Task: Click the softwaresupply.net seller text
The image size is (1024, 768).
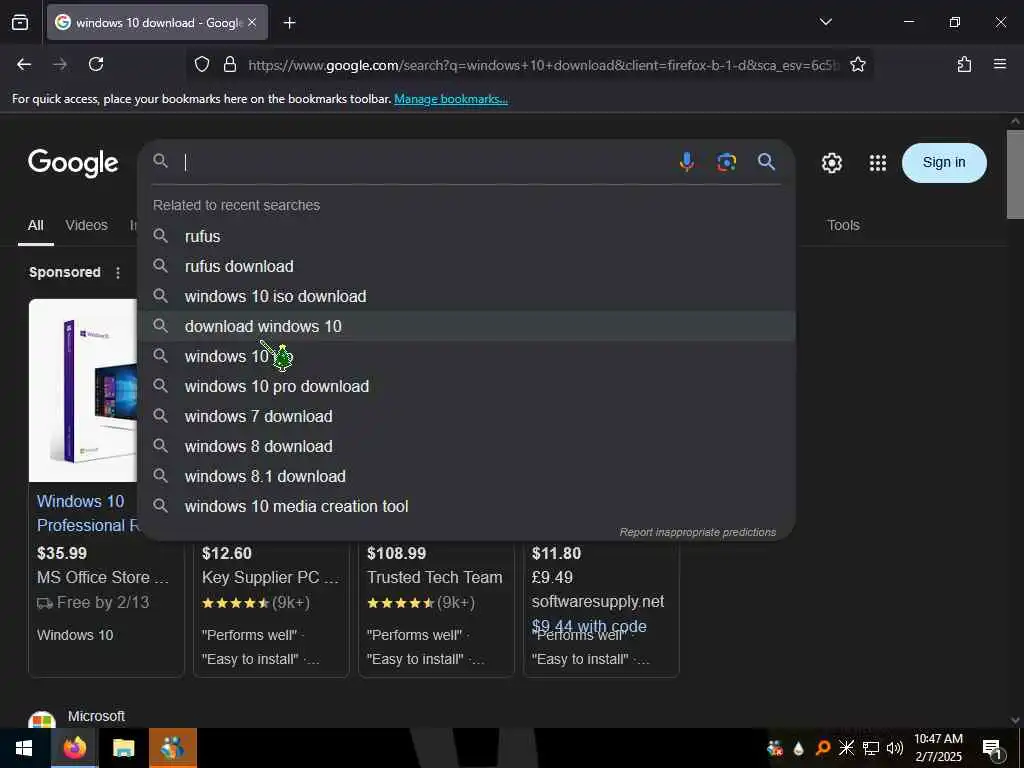Action: 598,601
